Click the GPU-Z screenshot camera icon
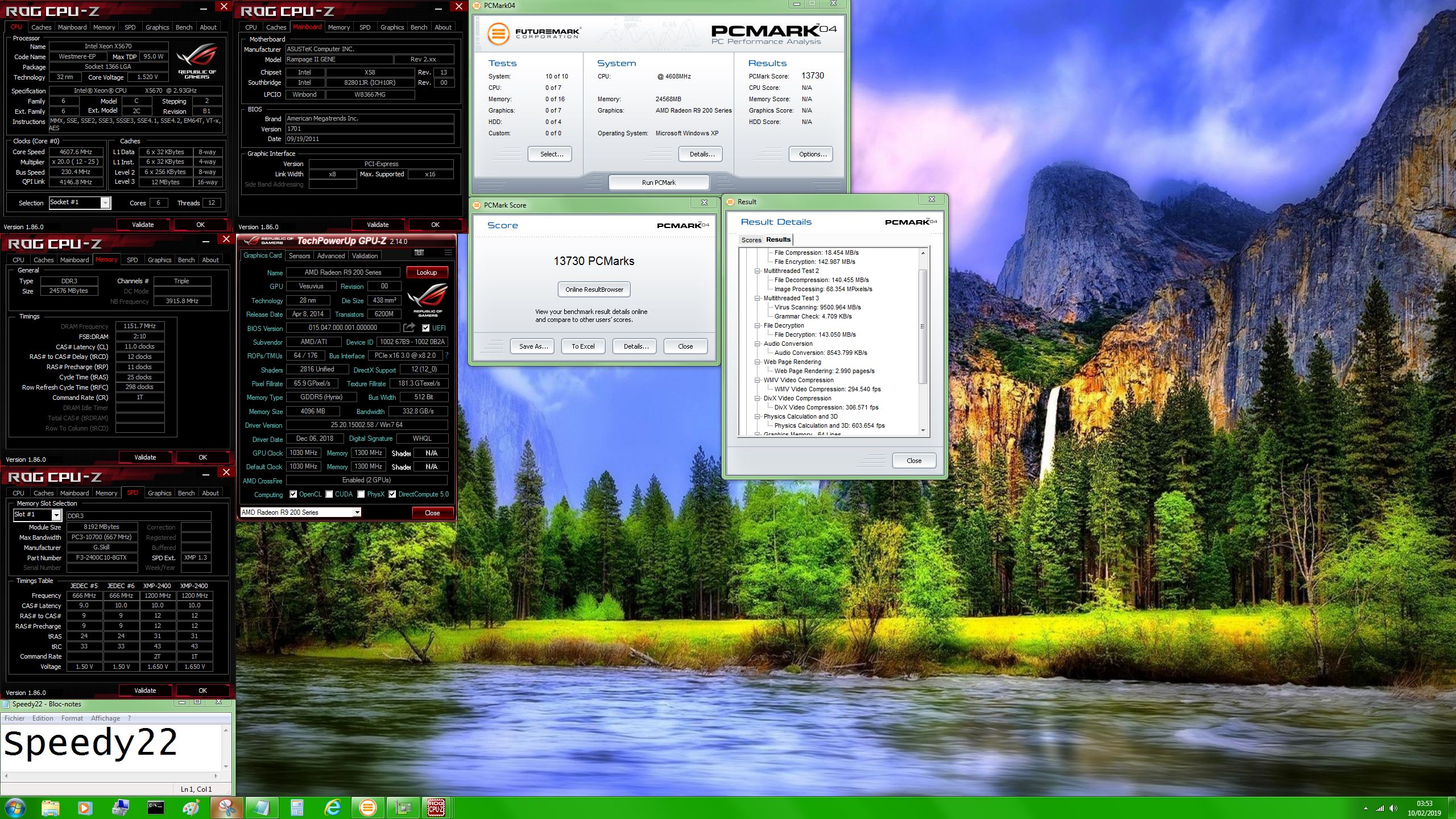Viewport: 1456px width, 819px height. (x=419, y=253)
